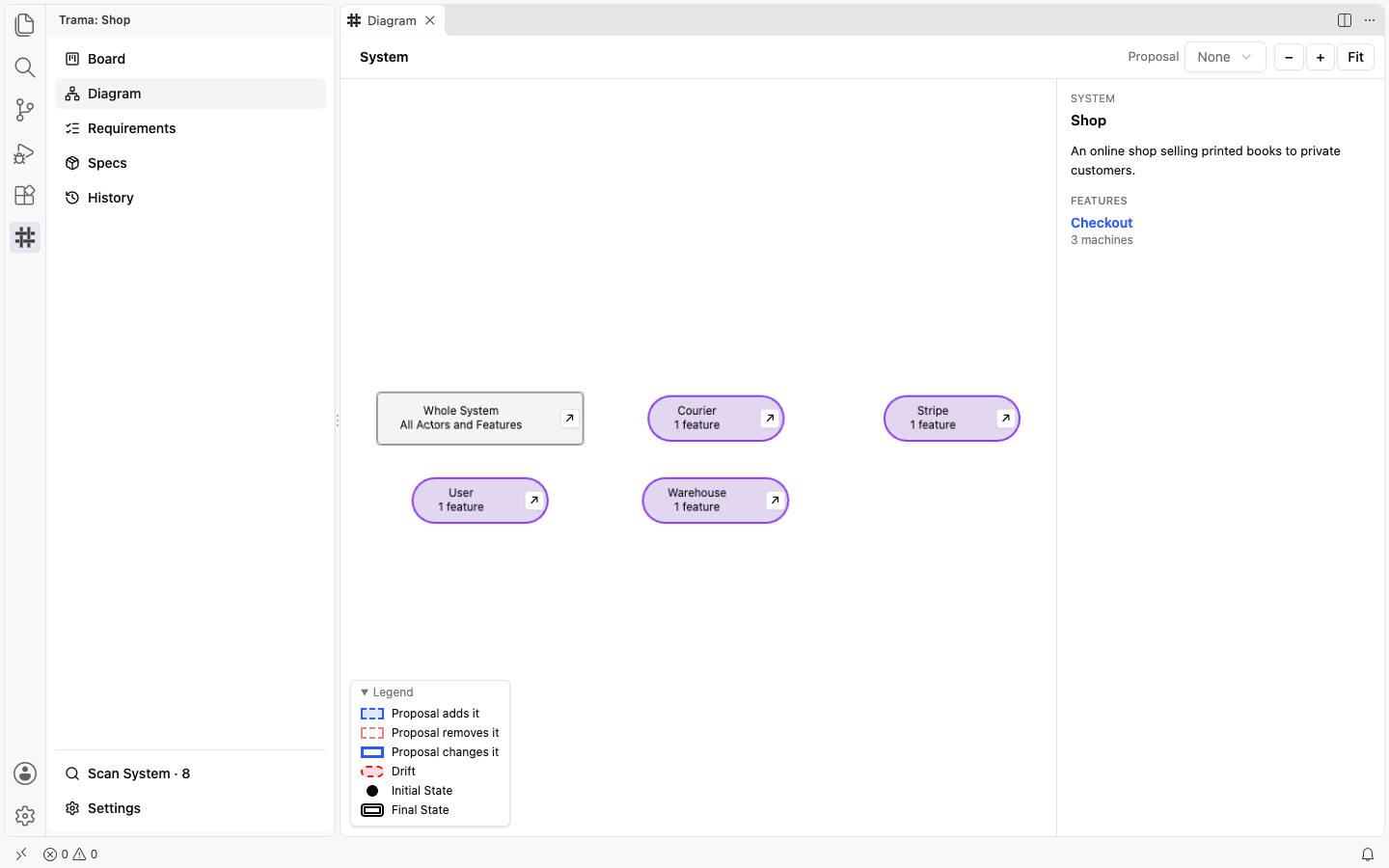Select Diagram in the sidebar
This screenshot has height=868, width=1389.
[x=191, y=94]
